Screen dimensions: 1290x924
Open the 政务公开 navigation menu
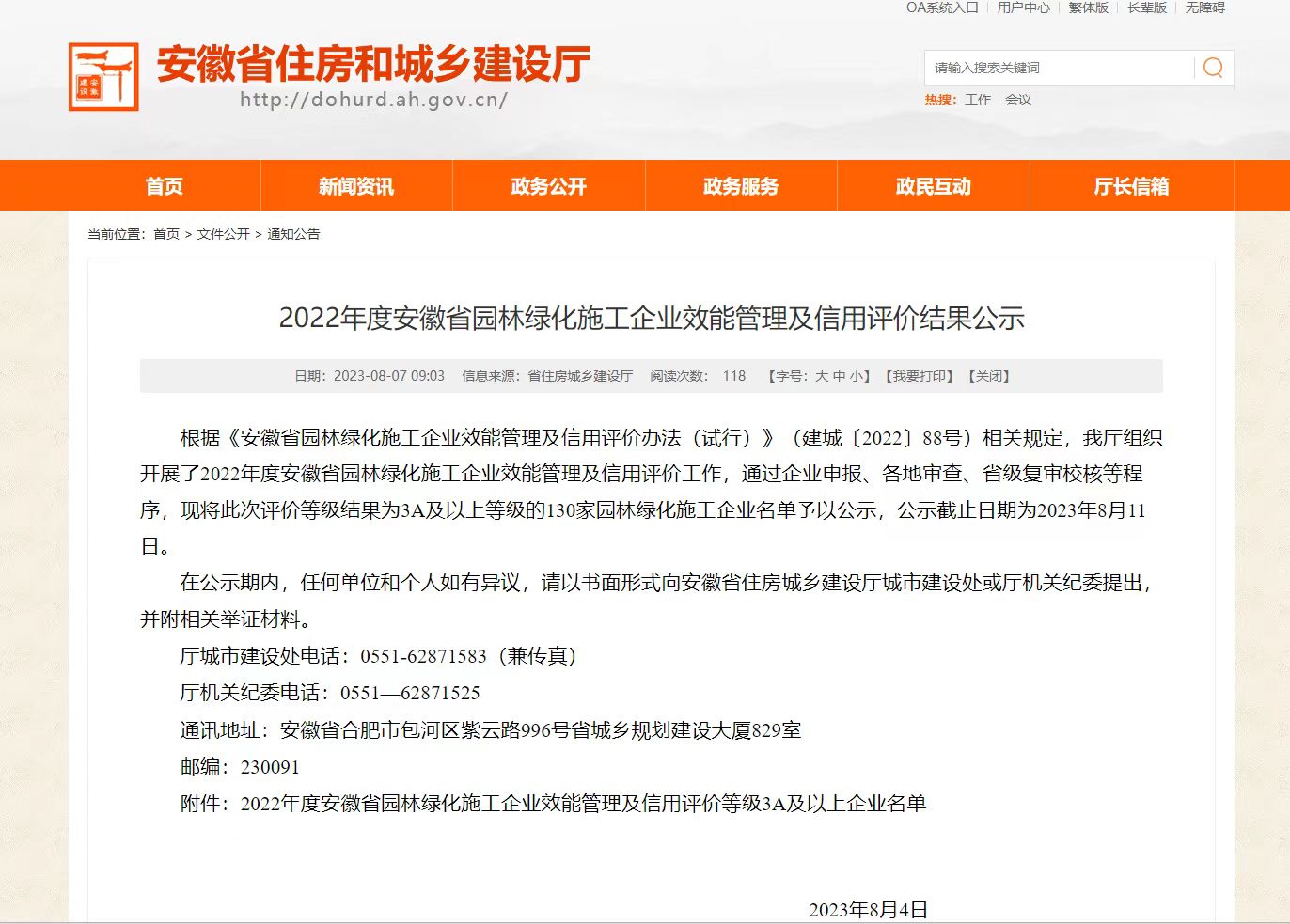coord(548,185)
